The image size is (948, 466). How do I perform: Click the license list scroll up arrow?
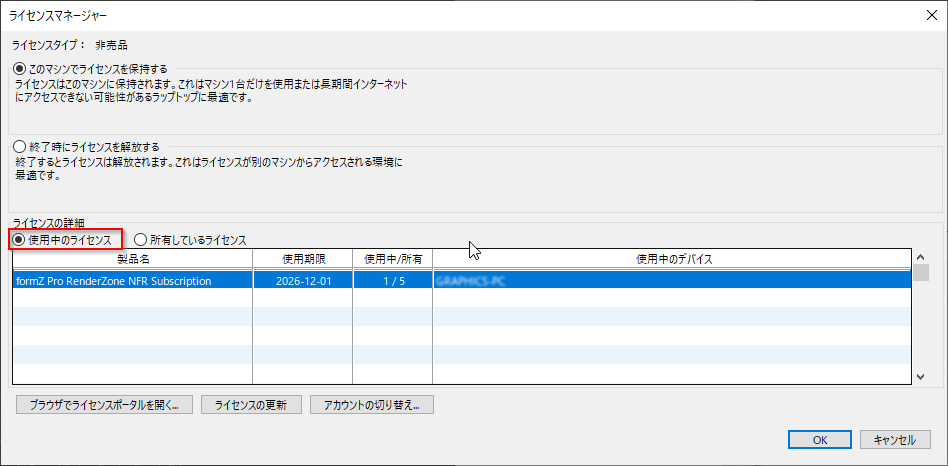pos(921,258)
